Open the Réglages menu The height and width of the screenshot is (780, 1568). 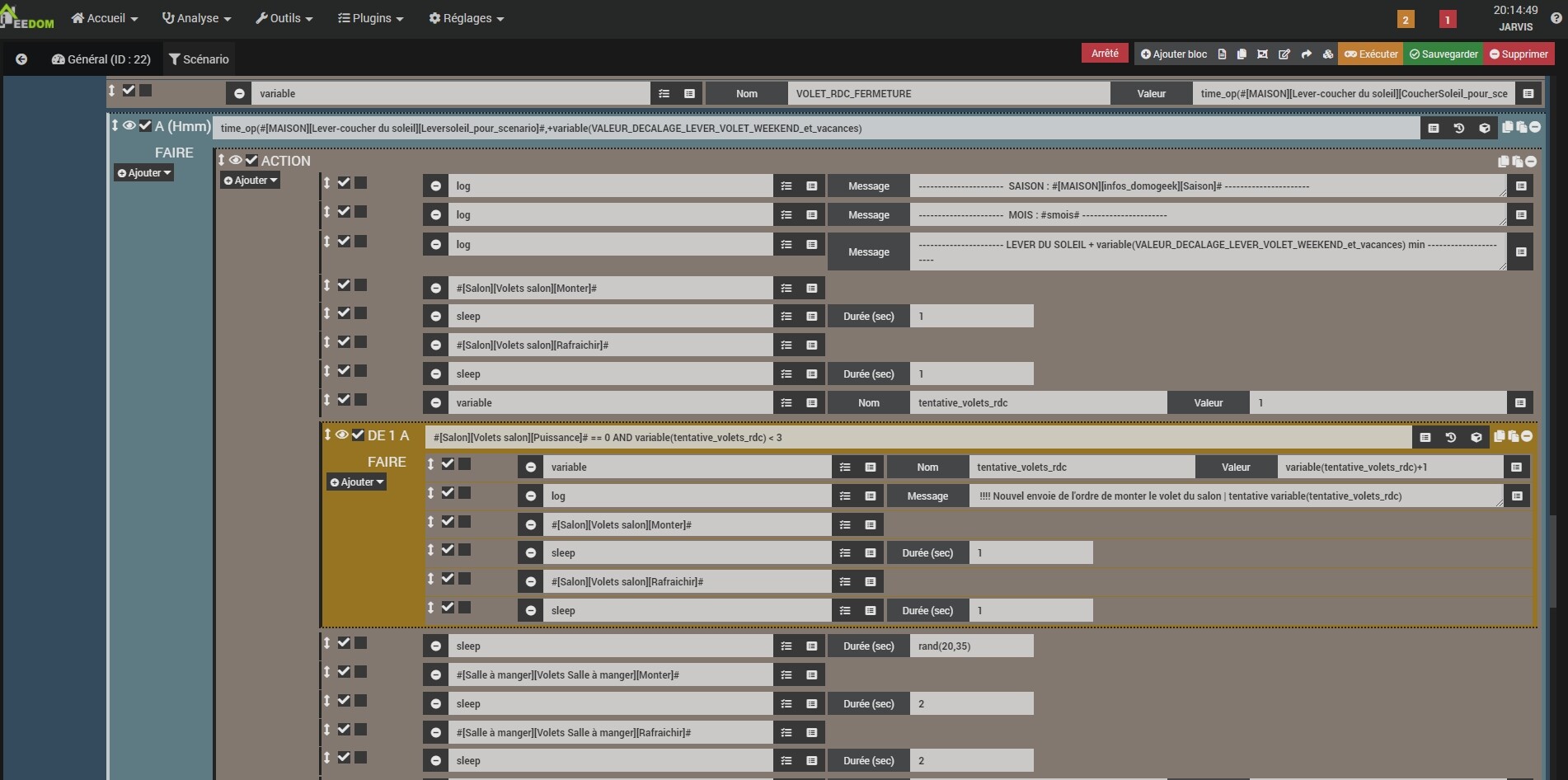466,18
